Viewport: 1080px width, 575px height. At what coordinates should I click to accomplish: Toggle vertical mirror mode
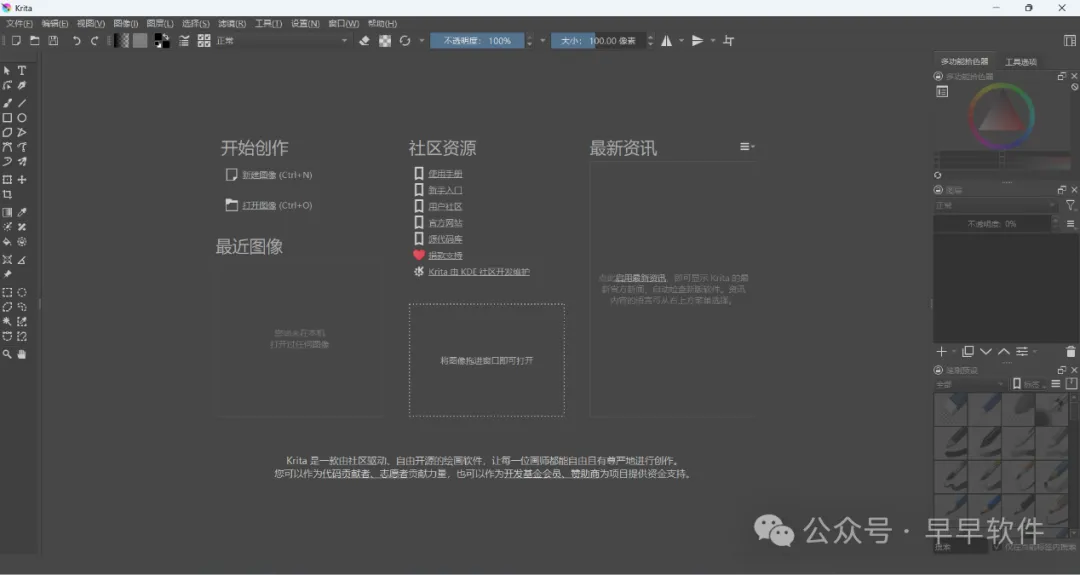click(x=698, y=41)
